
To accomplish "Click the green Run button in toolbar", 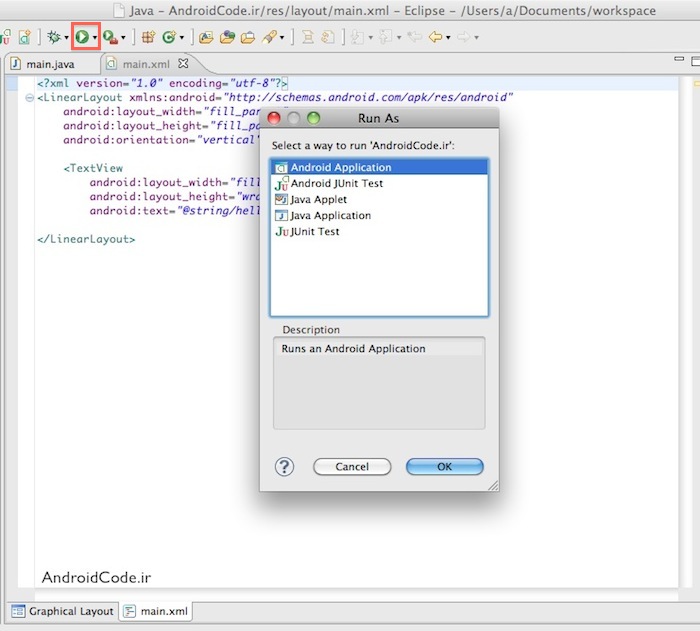I will (82, 37).
